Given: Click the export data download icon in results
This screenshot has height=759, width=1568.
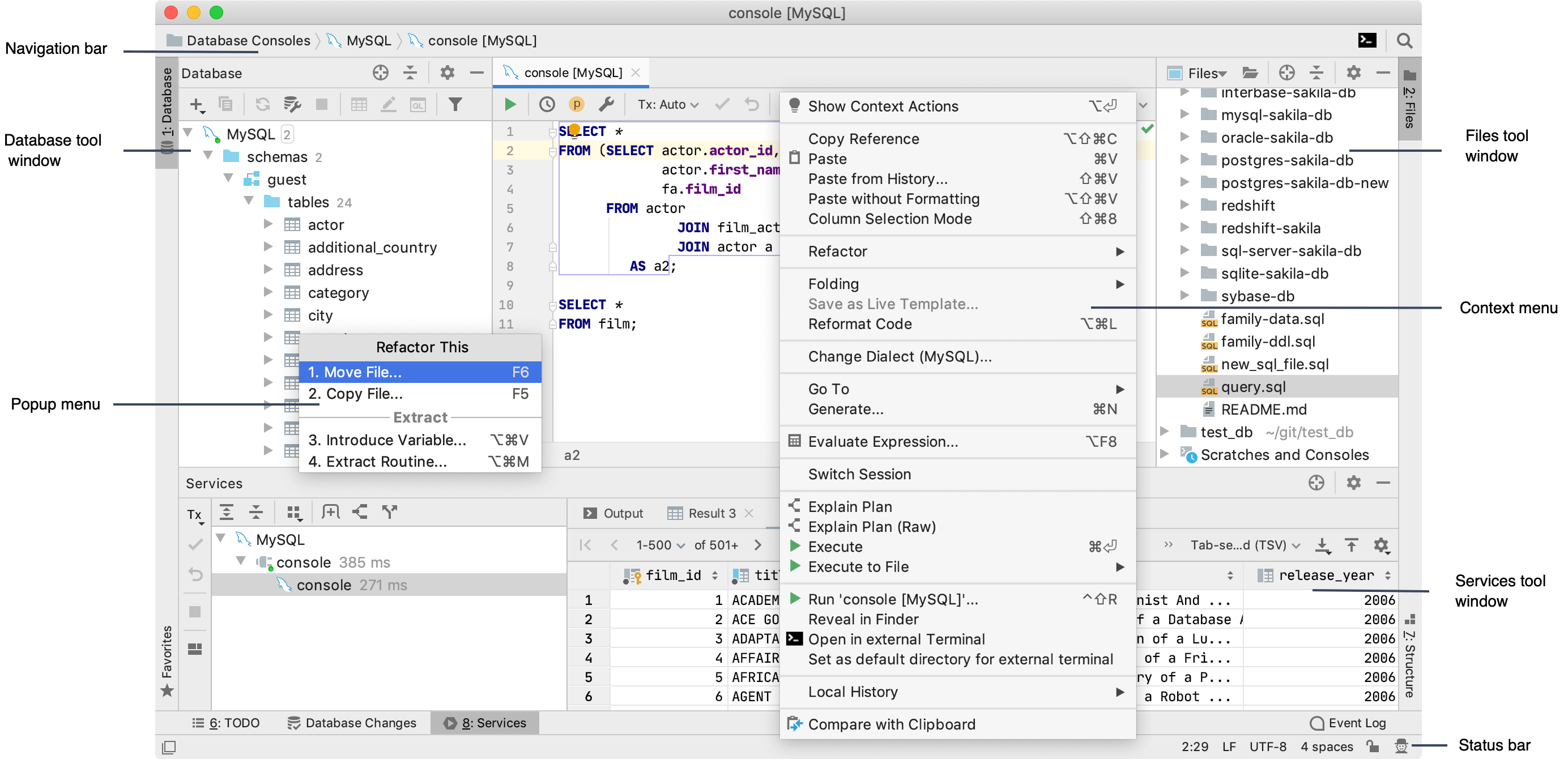Looking at the screenshot, I should click(x=1323, y=545).
